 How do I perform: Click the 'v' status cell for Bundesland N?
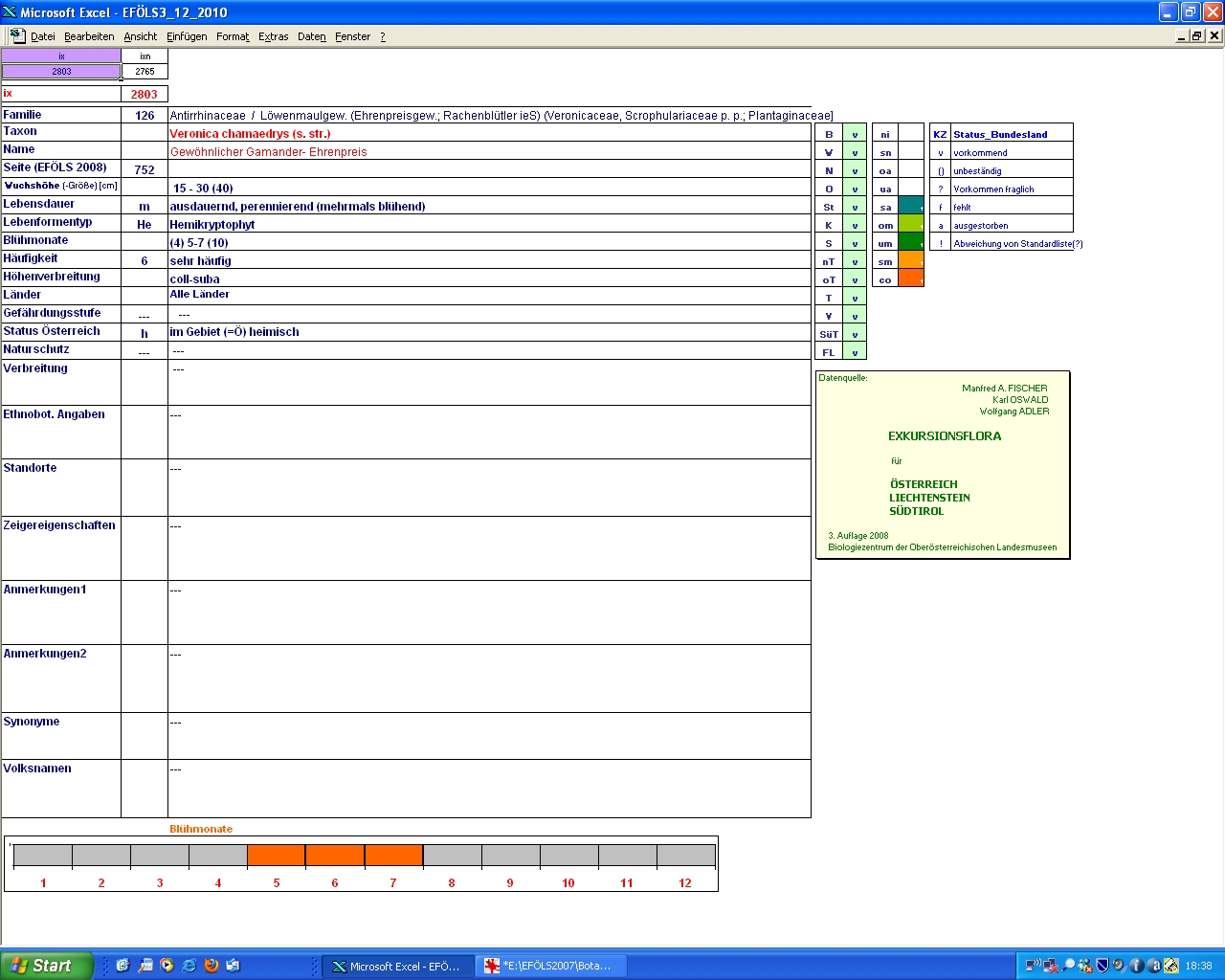tap(855, 170)
